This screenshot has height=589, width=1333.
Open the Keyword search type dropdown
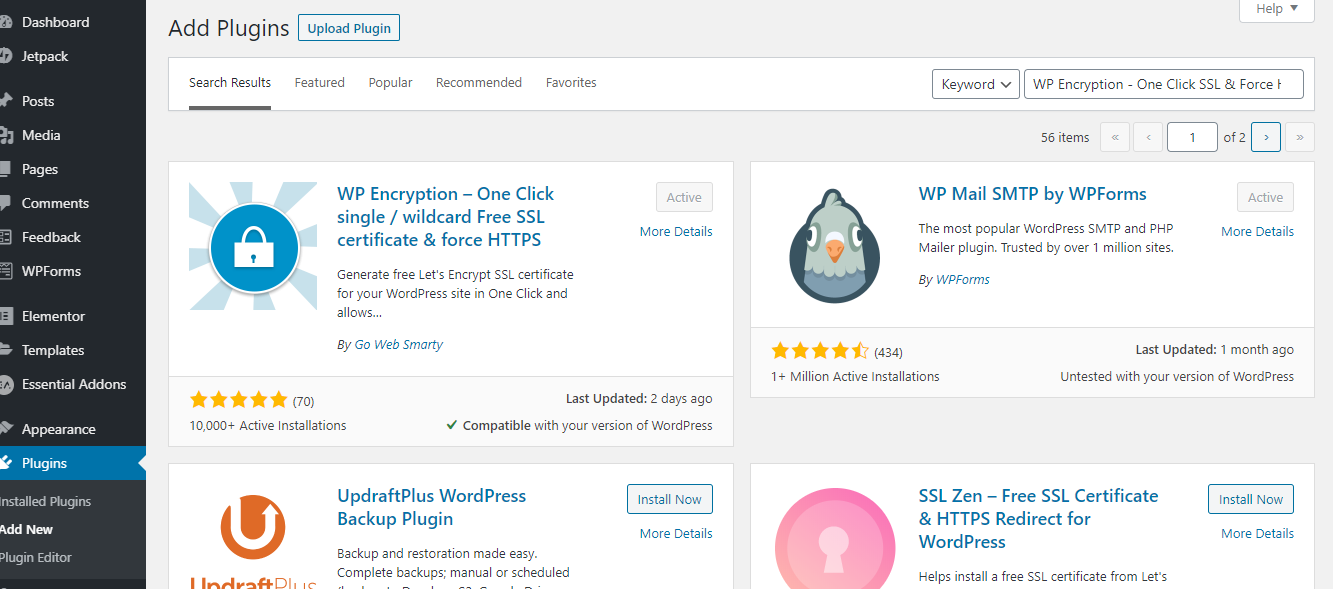pyautogui.click(x=976, y=84)
